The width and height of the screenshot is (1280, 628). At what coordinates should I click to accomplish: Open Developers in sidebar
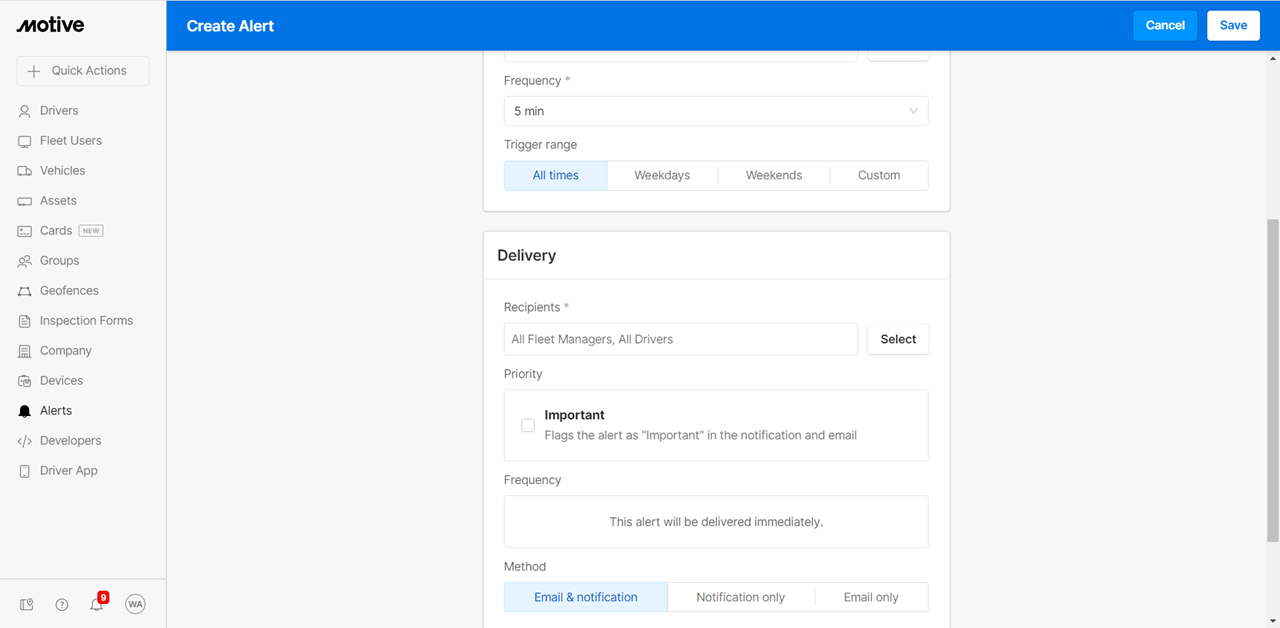(x=70, y=441)
